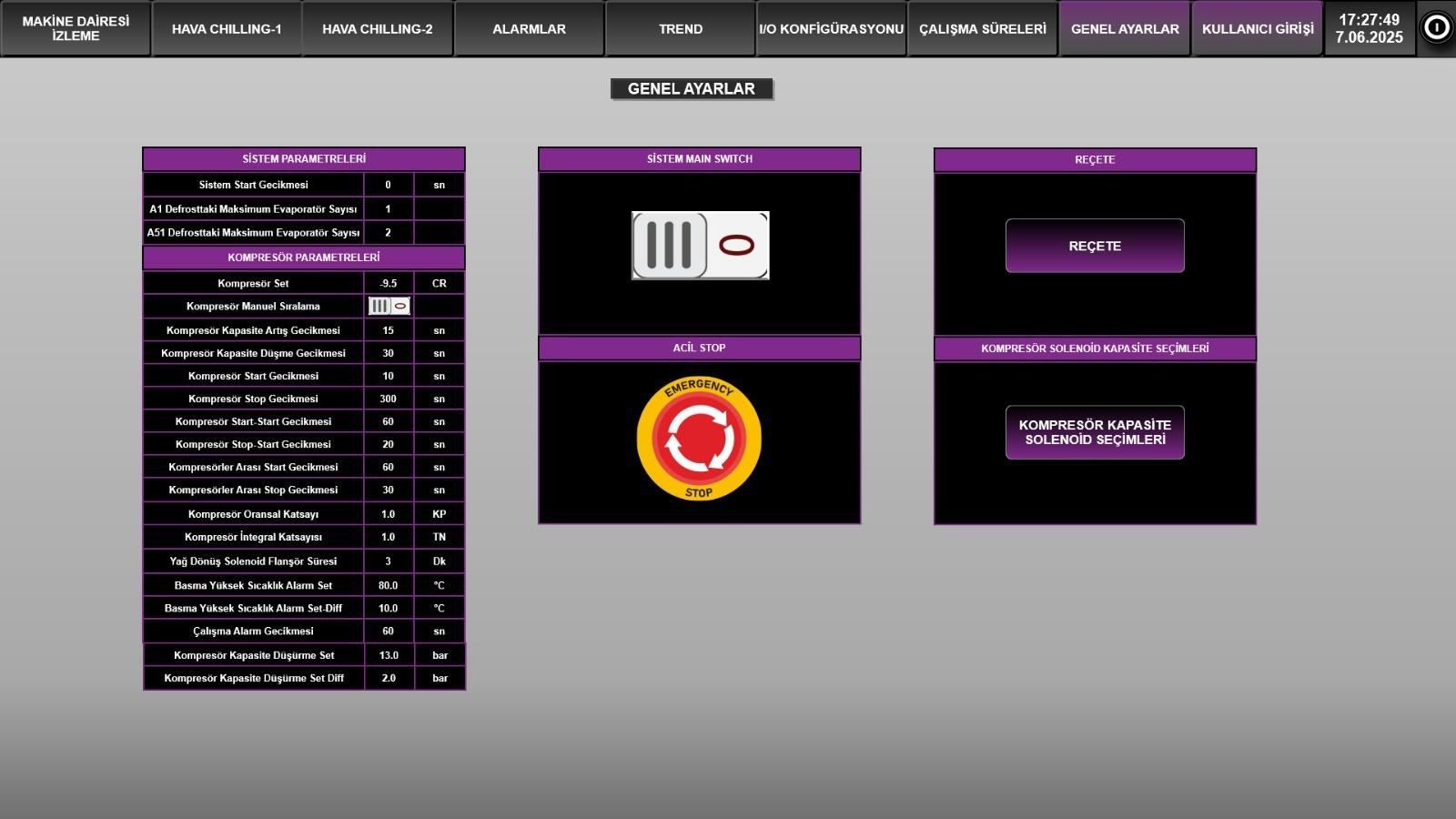Viewport: 1456px width, 819px height.
Task: Switch to Hava Chilling-2 tab
Action: click(378, 28)
